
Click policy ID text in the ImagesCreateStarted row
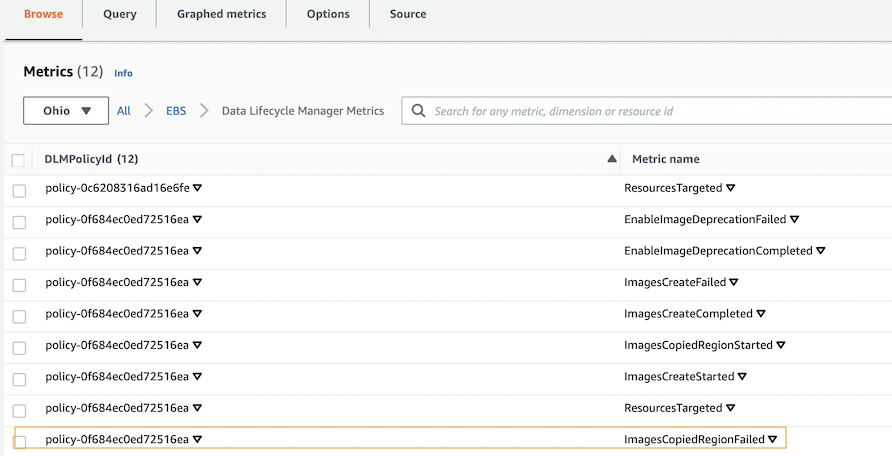(x=117, y=376)
